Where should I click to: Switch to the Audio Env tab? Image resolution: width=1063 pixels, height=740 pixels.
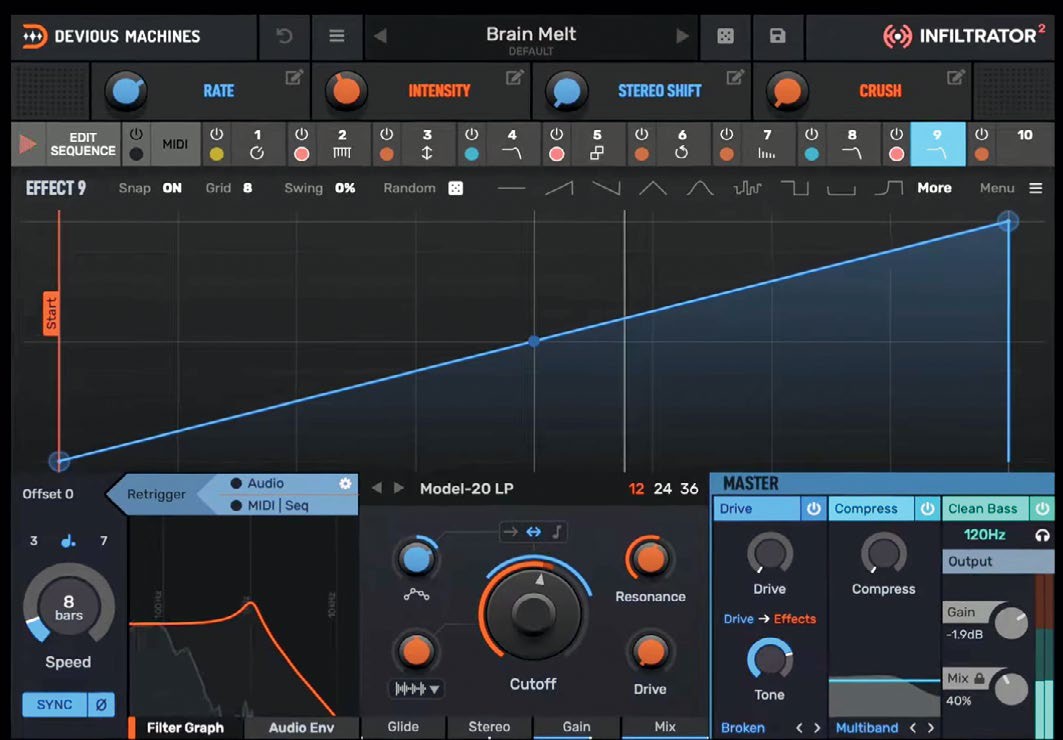point(301,728)
